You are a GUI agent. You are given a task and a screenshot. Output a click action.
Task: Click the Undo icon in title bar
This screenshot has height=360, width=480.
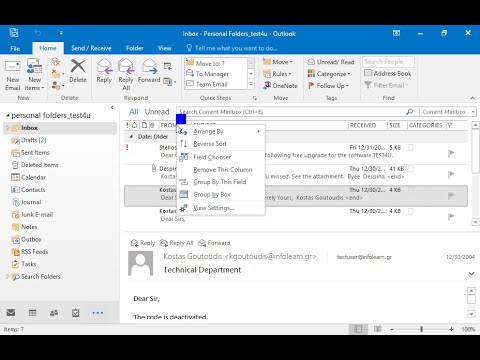[38, 33]
